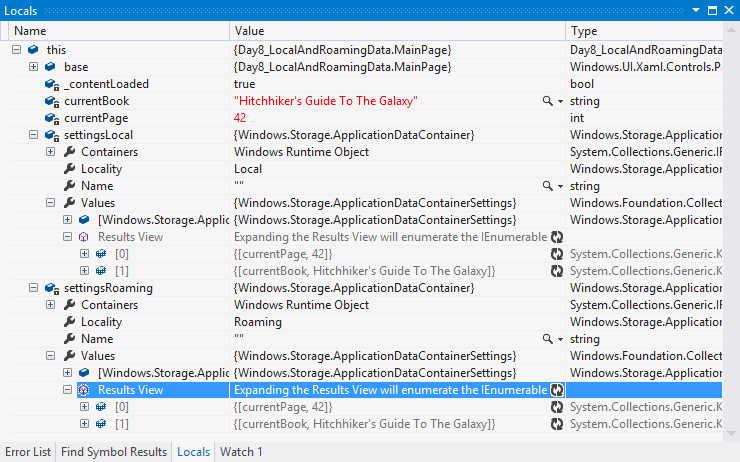Collapse the settingsLocal node
The width and height of the screenshot is (740, 462).
34,135
